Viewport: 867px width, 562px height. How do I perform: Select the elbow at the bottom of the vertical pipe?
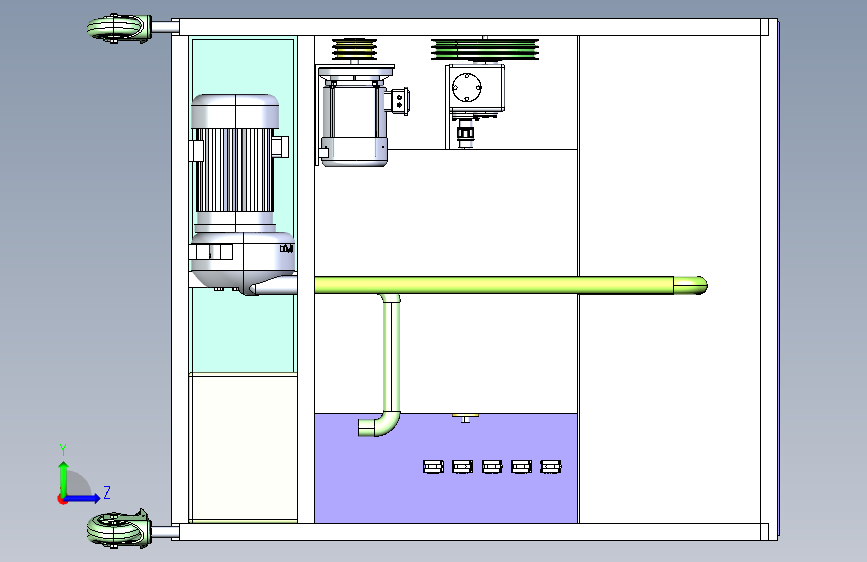[x=380, y=424]
